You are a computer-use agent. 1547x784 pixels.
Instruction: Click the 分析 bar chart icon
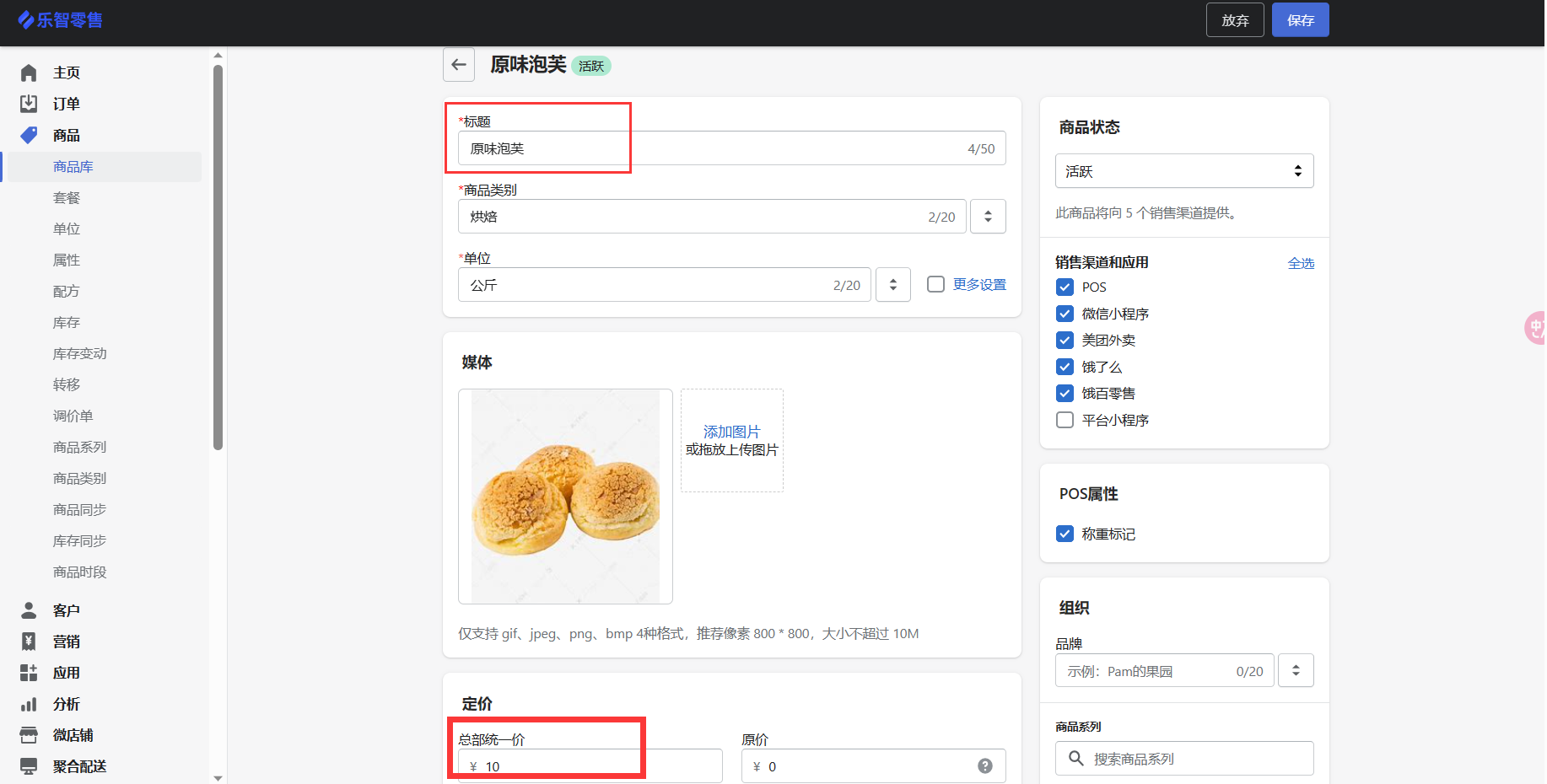[29, 704]
